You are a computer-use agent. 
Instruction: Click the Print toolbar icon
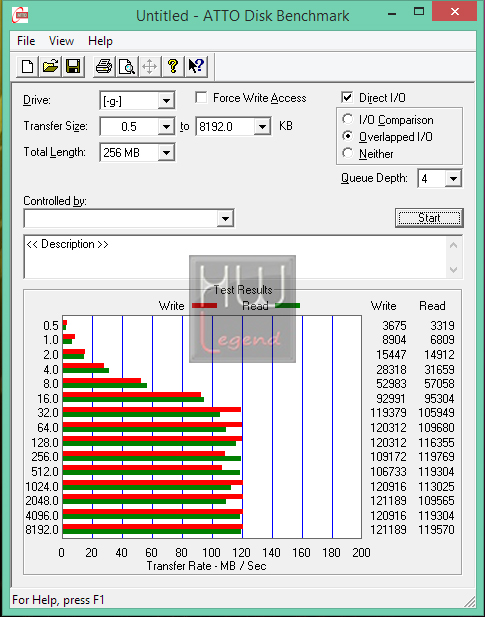tap(104, 66)
